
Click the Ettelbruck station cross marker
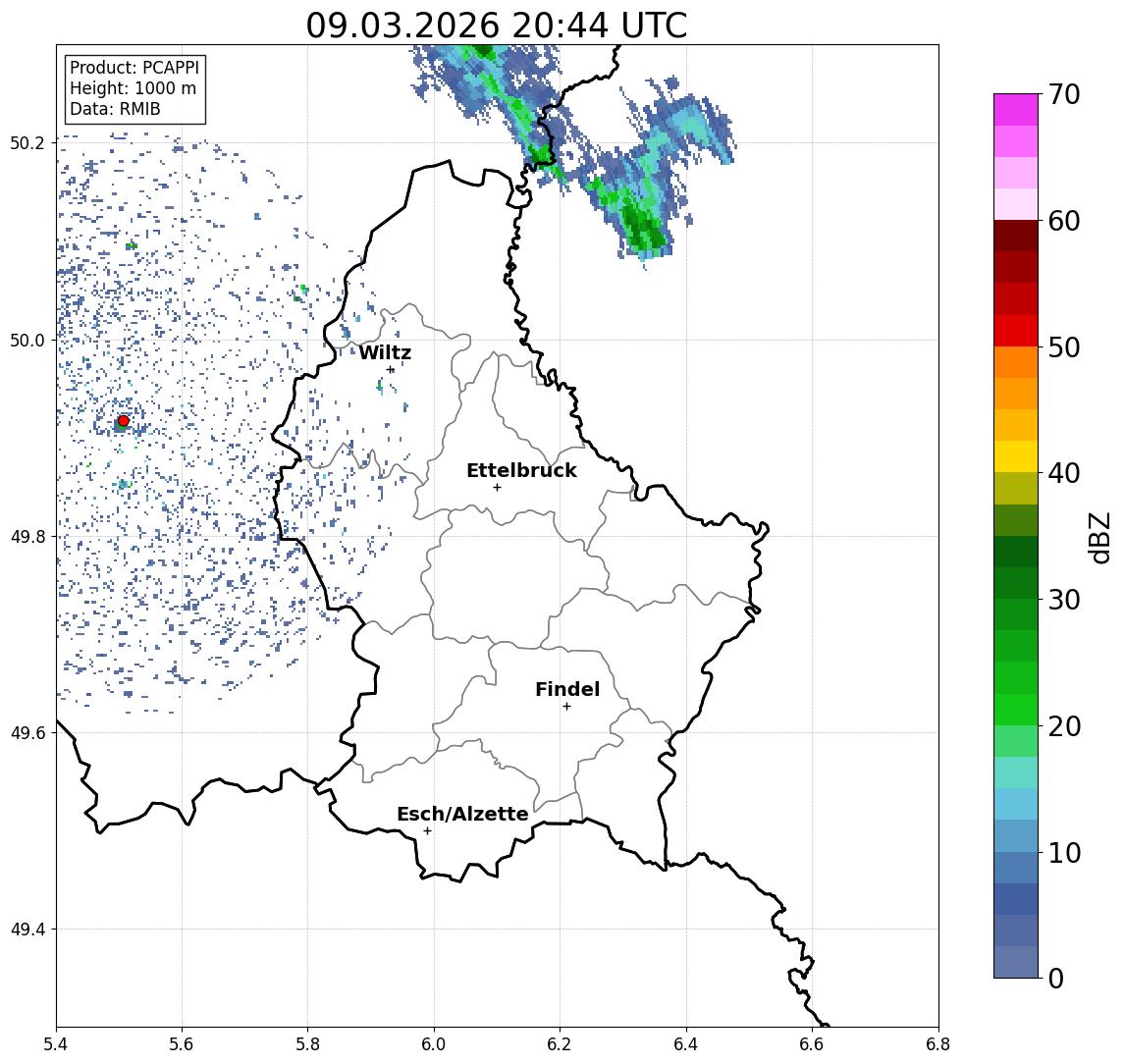pos(497,488)
